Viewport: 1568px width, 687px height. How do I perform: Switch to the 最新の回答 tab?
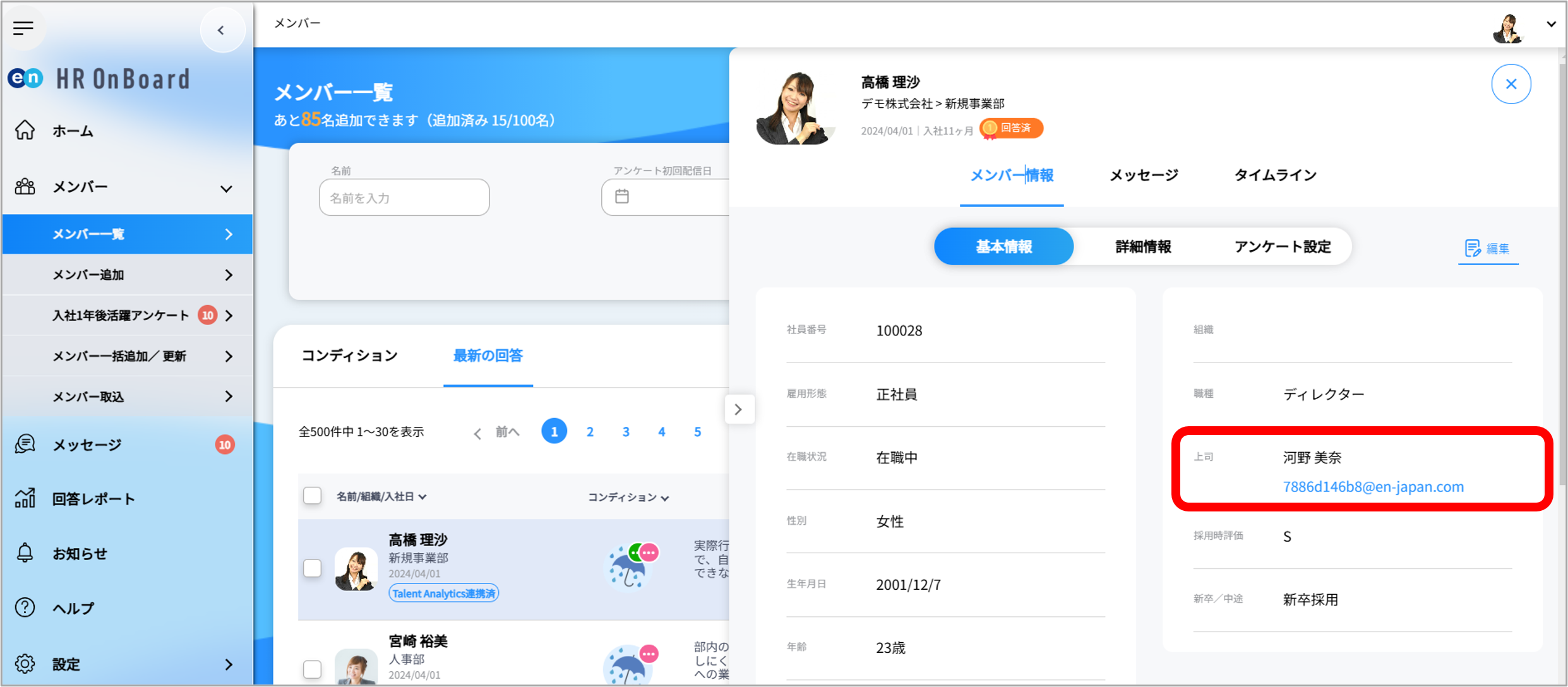pyautogui.click(x=488, y=355)
